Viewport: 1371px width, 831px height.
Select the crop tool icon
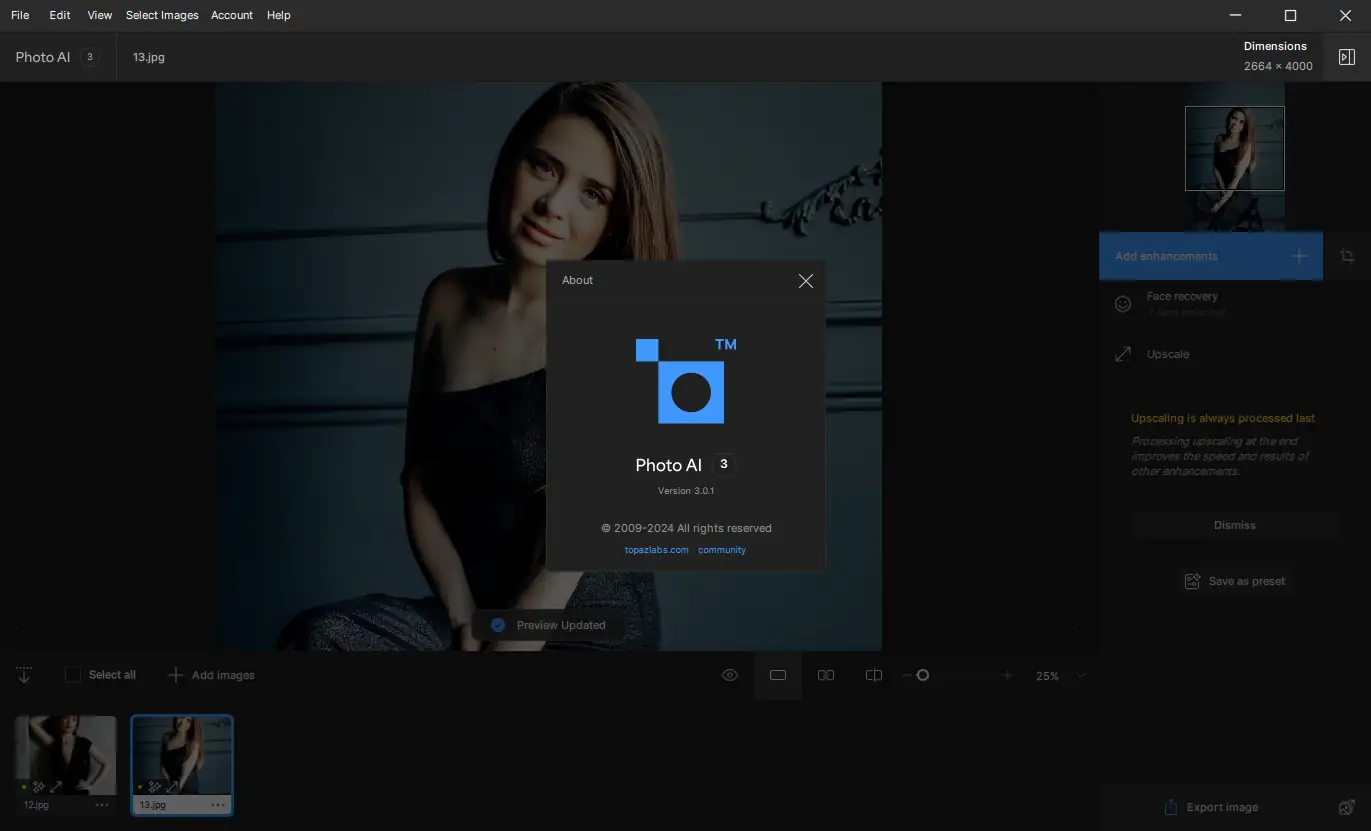click(x=1347, y=256)
